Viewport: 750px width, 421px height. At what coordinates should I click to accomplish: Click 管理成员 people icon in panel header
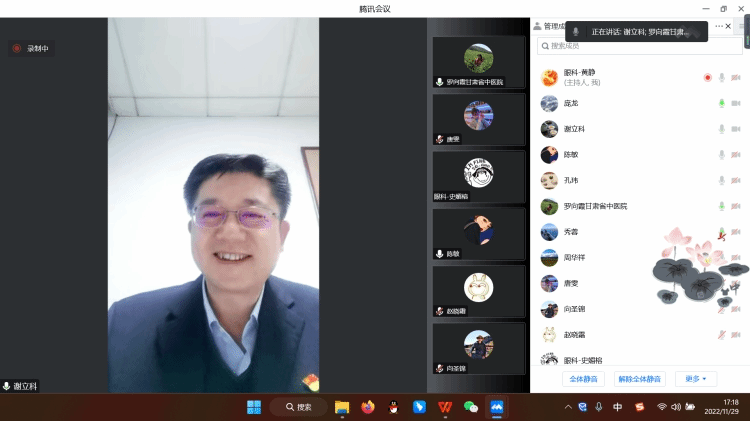(537, 26)
